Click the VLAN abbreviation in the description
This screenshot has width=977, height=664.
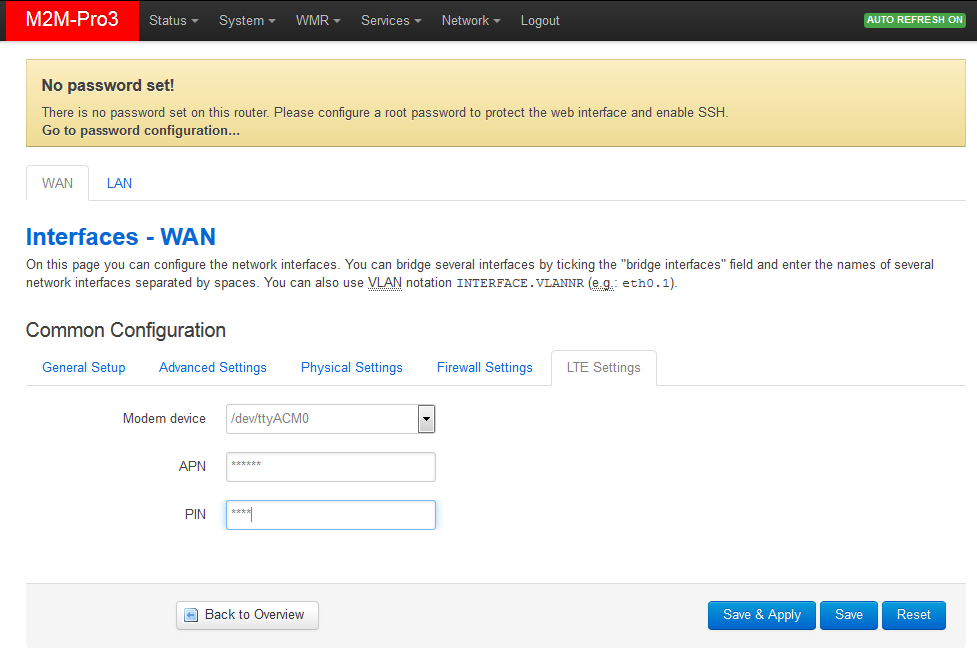pyautogui.click(x=384, y=283)
